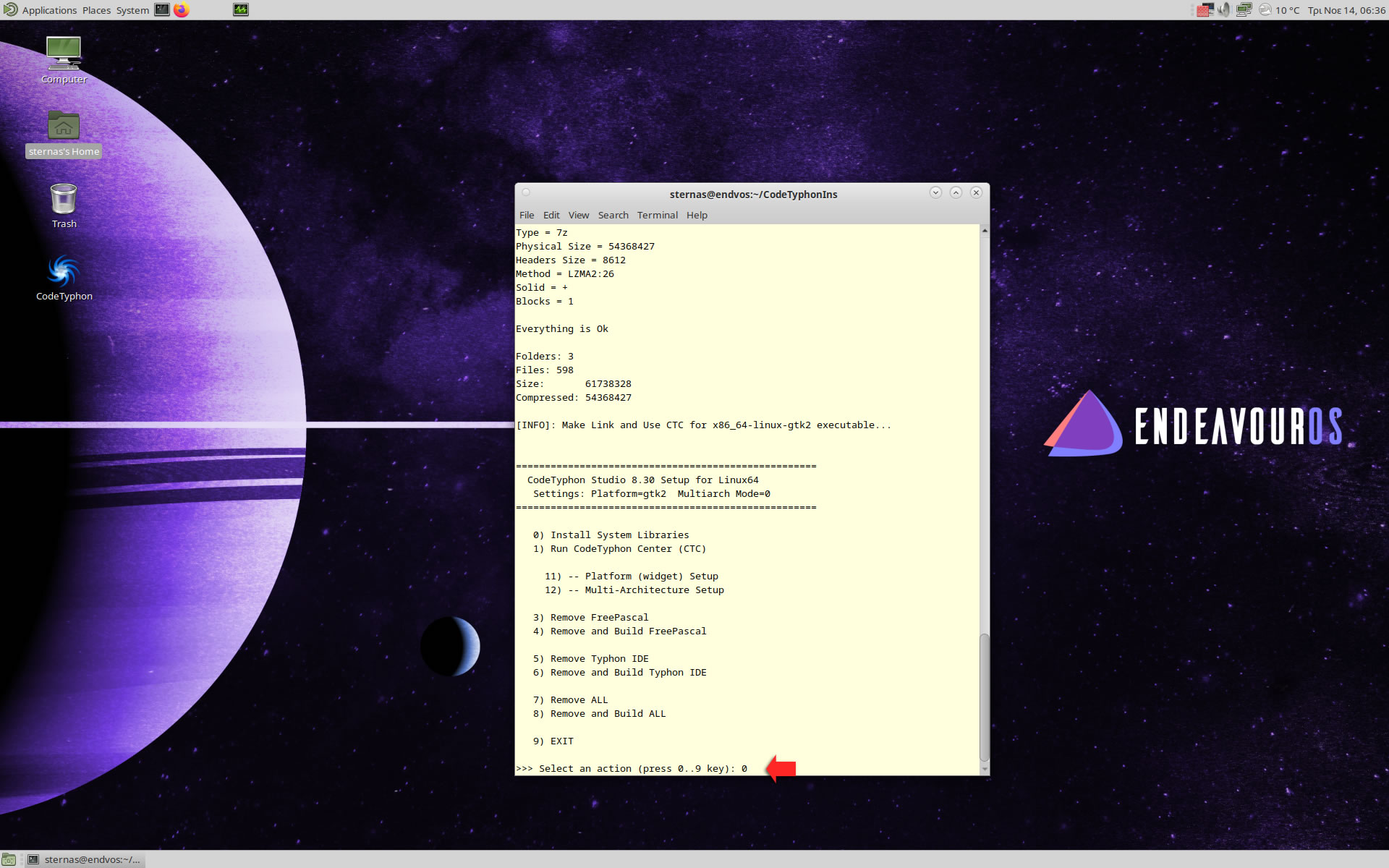The height and width of the screenshot is (868, 1389).
Task: Open the firewall tray icon
Action: click(x=1205, y=10)
